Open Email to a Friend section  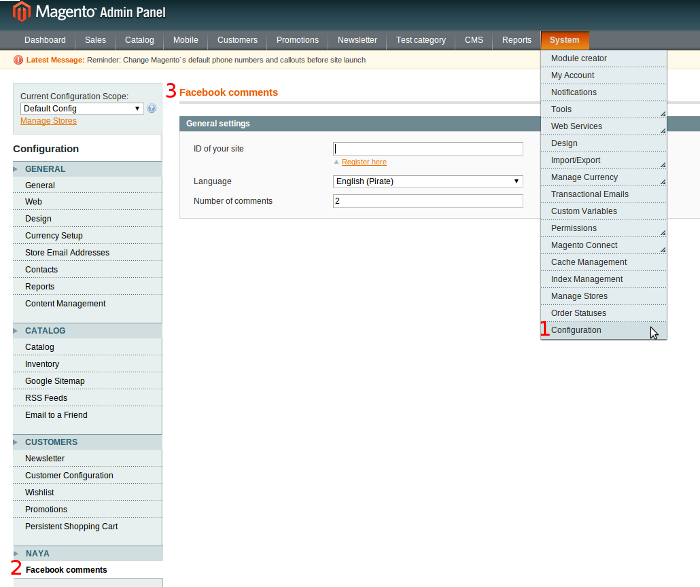[88, 415]
